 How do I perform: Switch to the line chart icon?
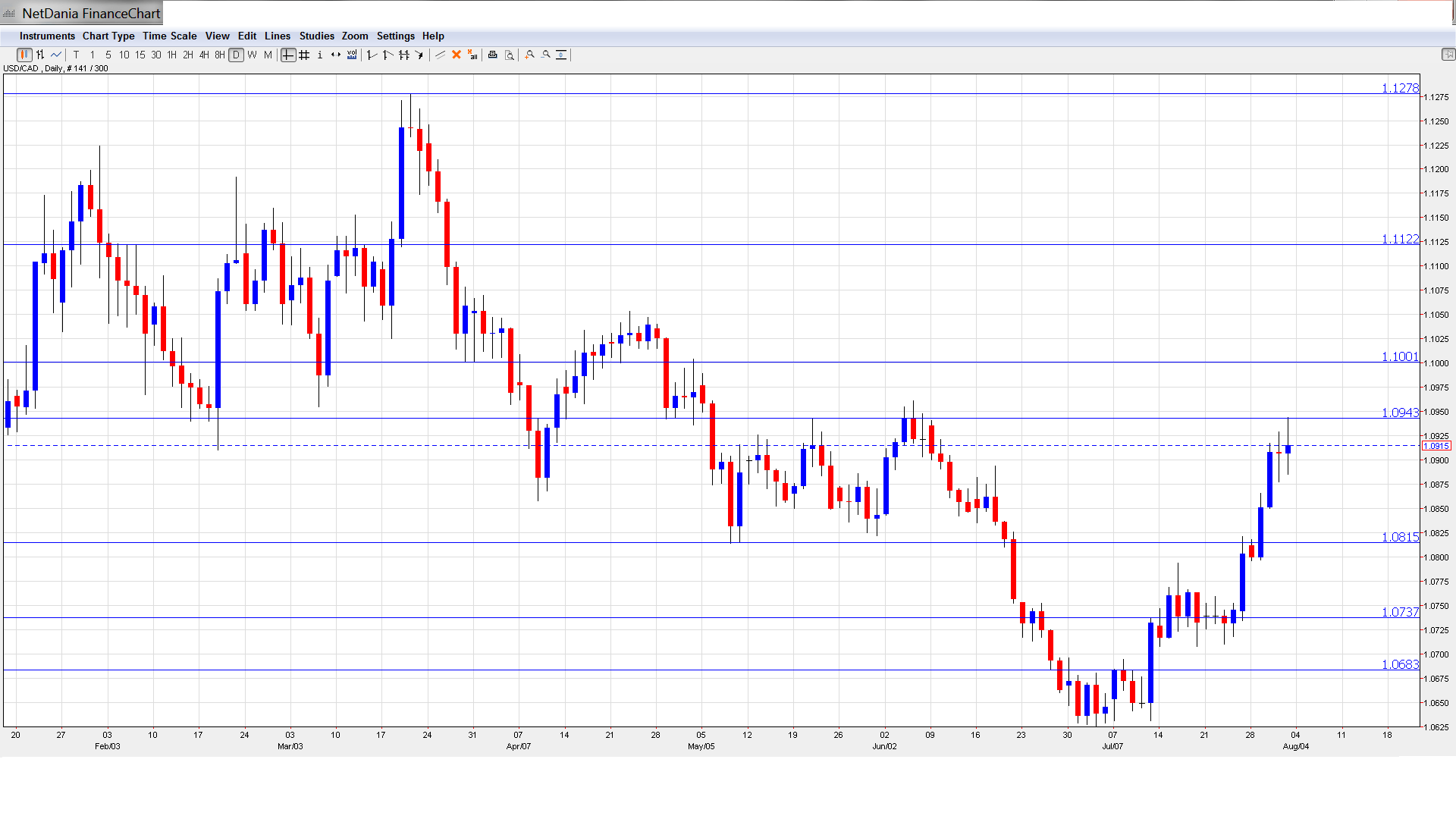point(56,55)
